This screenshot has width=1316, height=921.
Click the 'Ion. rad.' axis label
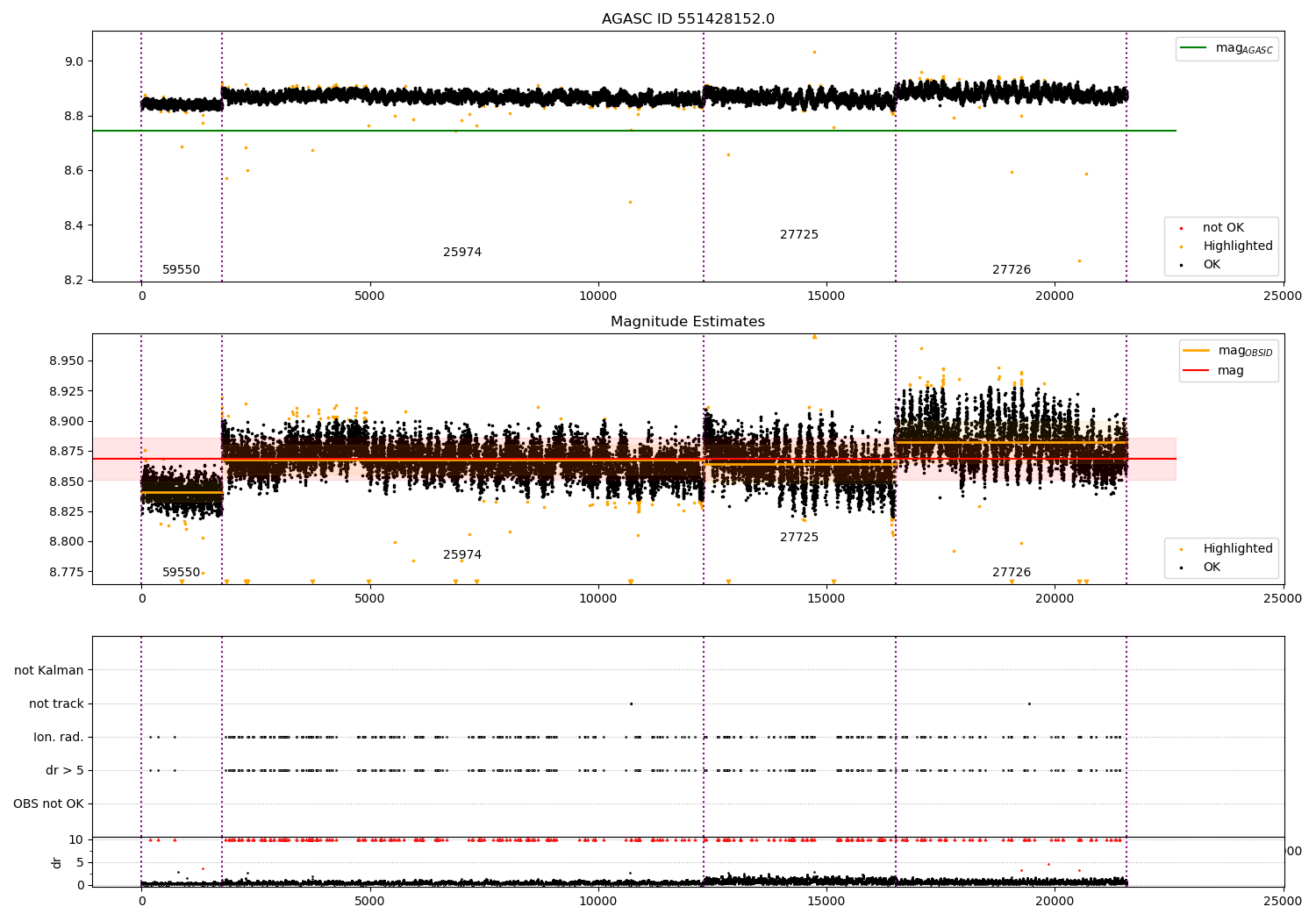tap(59, 737)
